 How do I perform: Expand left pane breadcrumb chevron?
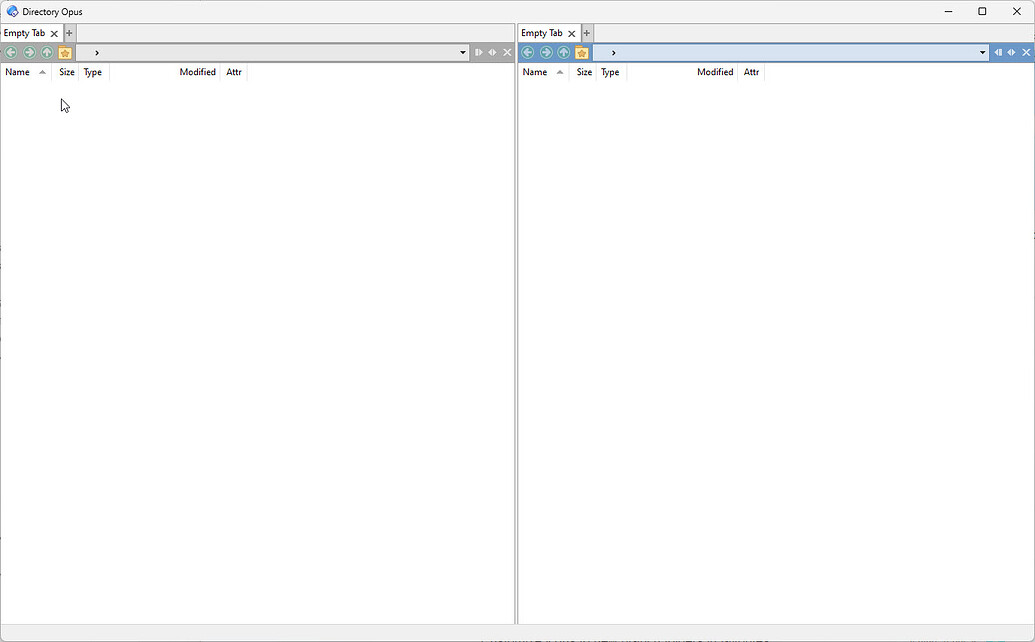96,53
